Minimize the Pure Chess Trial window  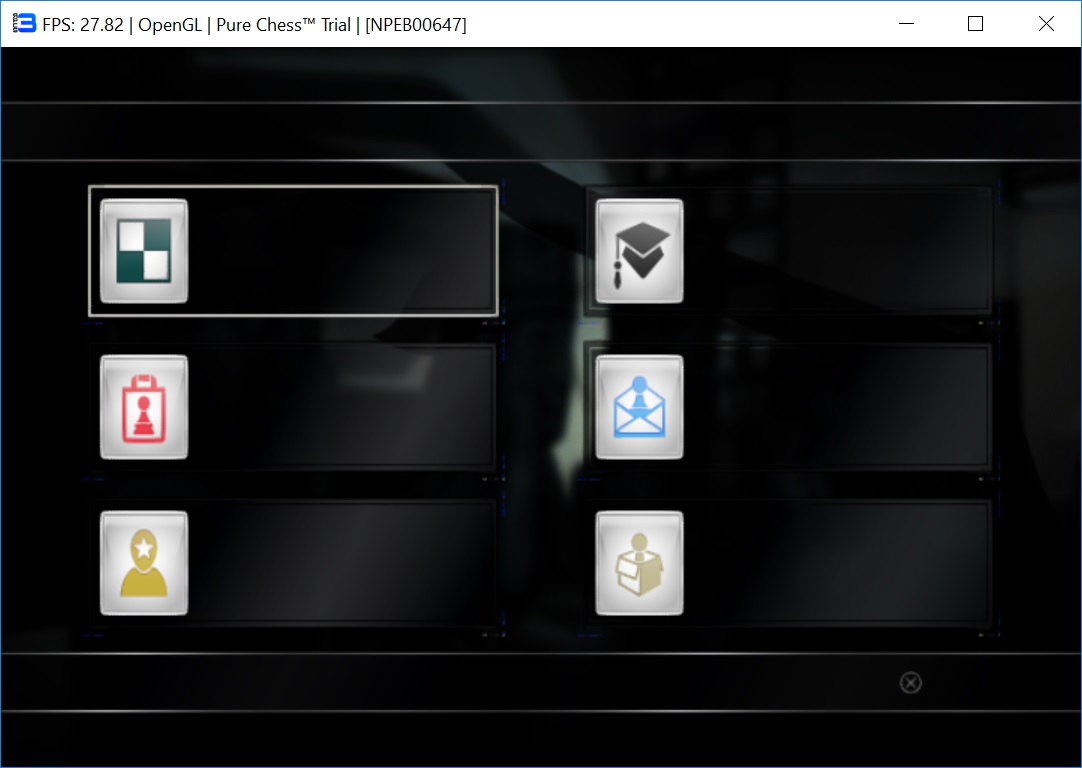(907, 24)
